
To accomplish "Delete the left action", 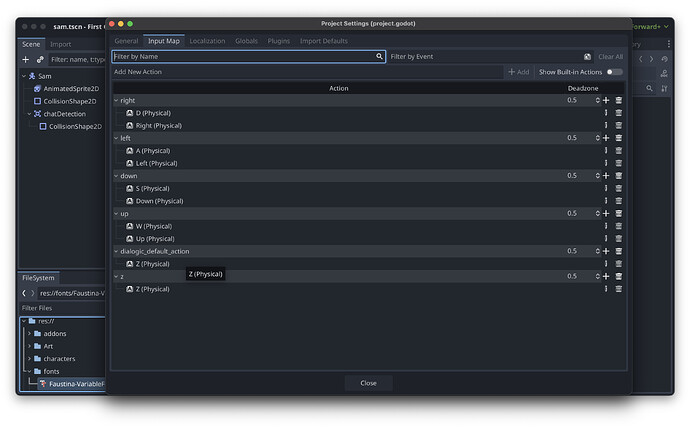I will click(x=618, y=138).
